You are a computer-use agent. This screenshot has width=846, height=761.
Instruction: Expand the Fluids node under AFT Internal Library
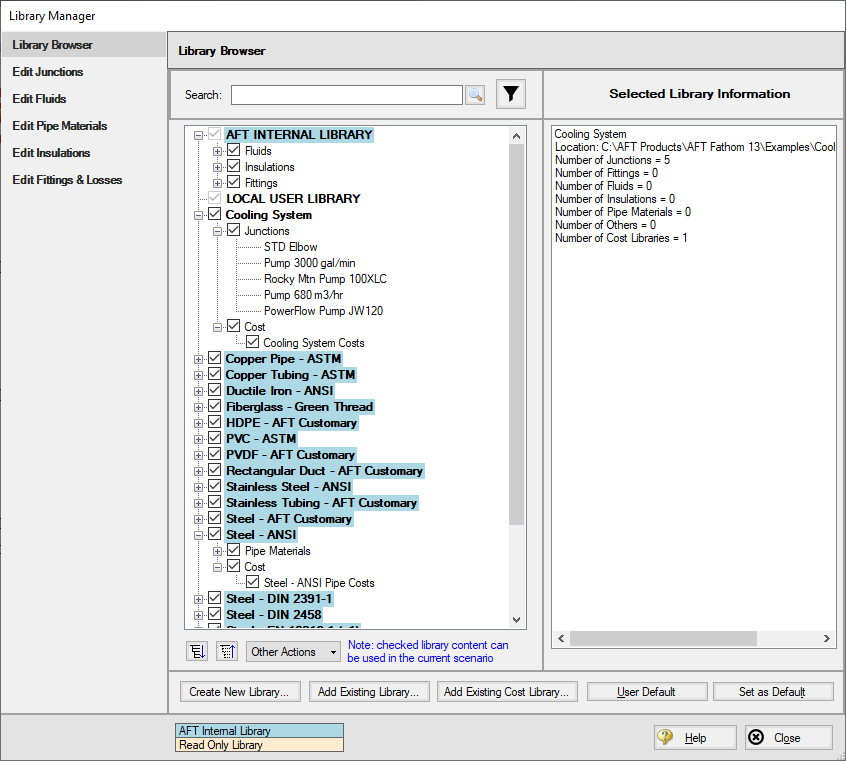coord(218,151)
